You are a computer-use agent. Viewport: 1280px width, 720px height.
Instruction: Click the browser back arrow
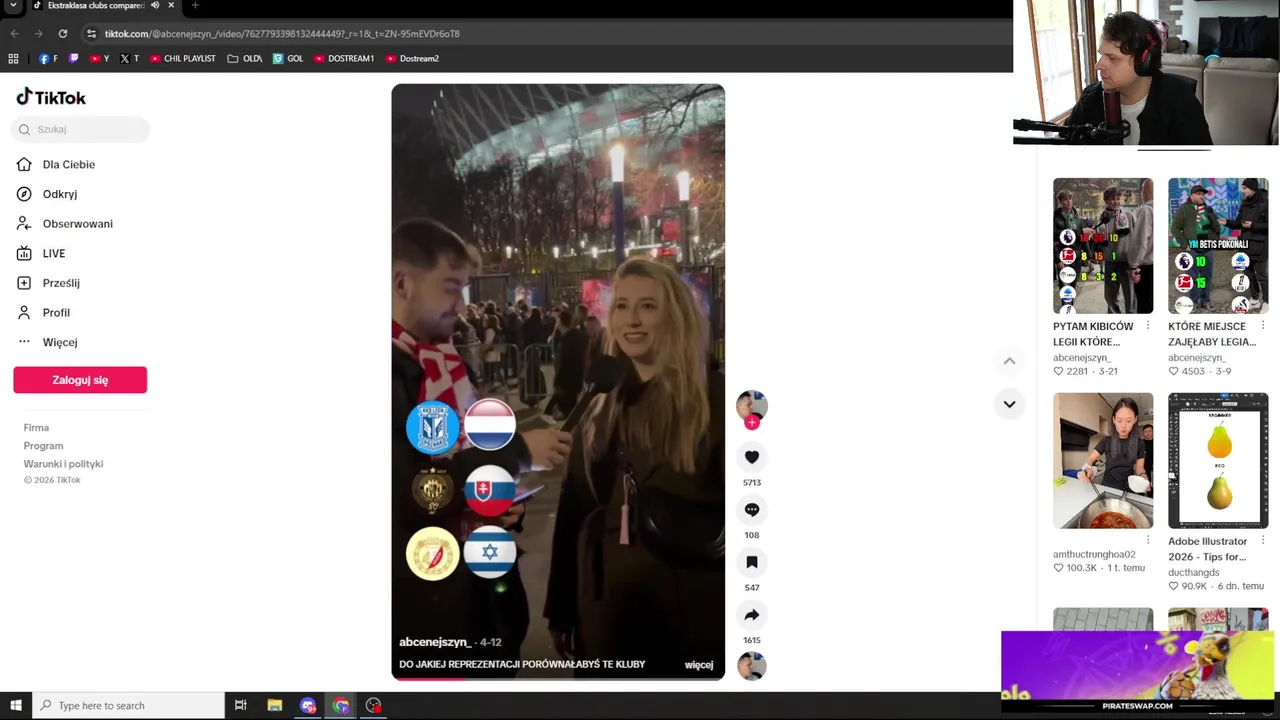(x=14, y=34)
